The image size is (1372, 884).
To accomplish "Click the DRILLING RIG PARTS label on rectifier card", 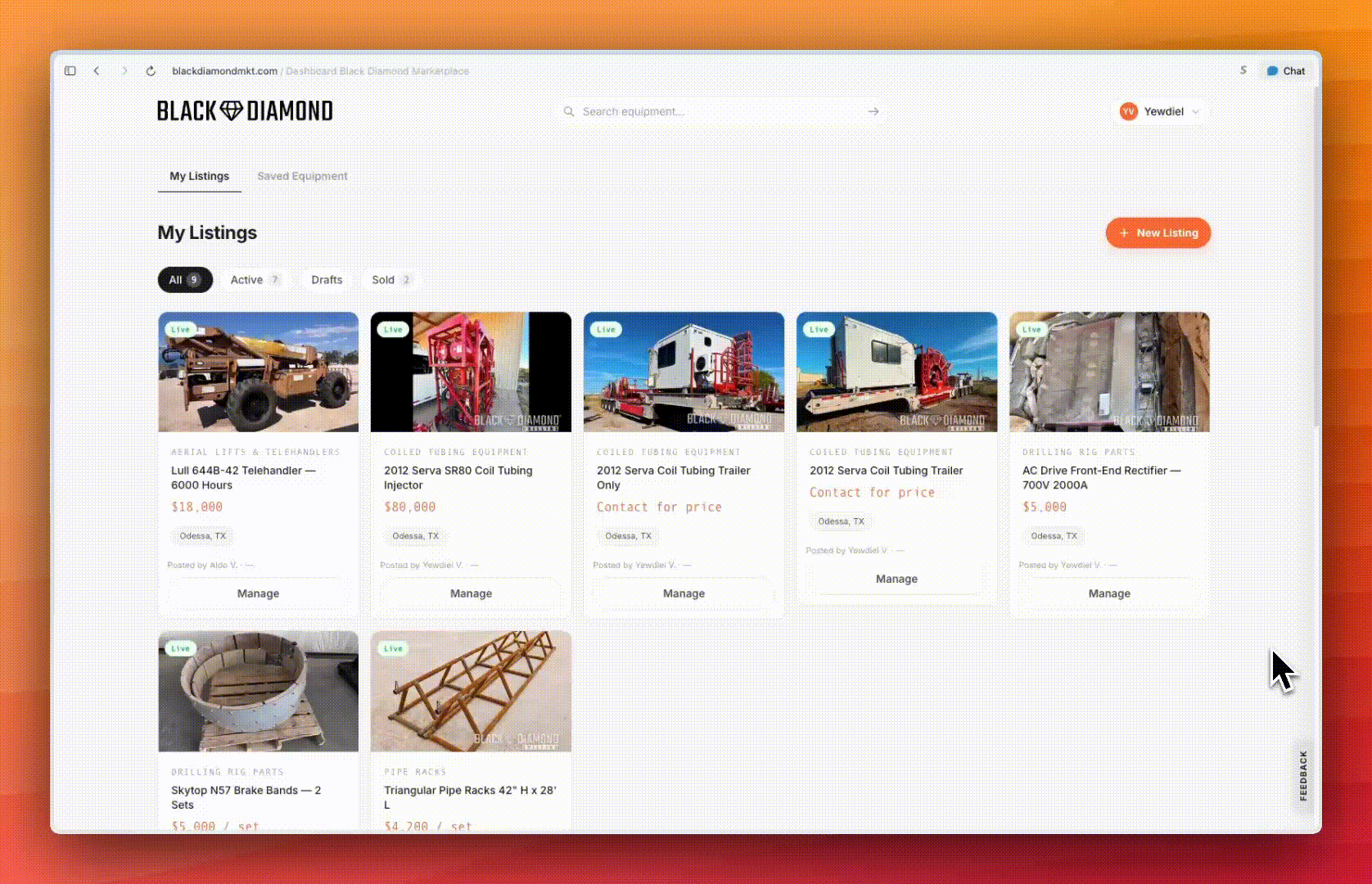I will point(1078,452).
